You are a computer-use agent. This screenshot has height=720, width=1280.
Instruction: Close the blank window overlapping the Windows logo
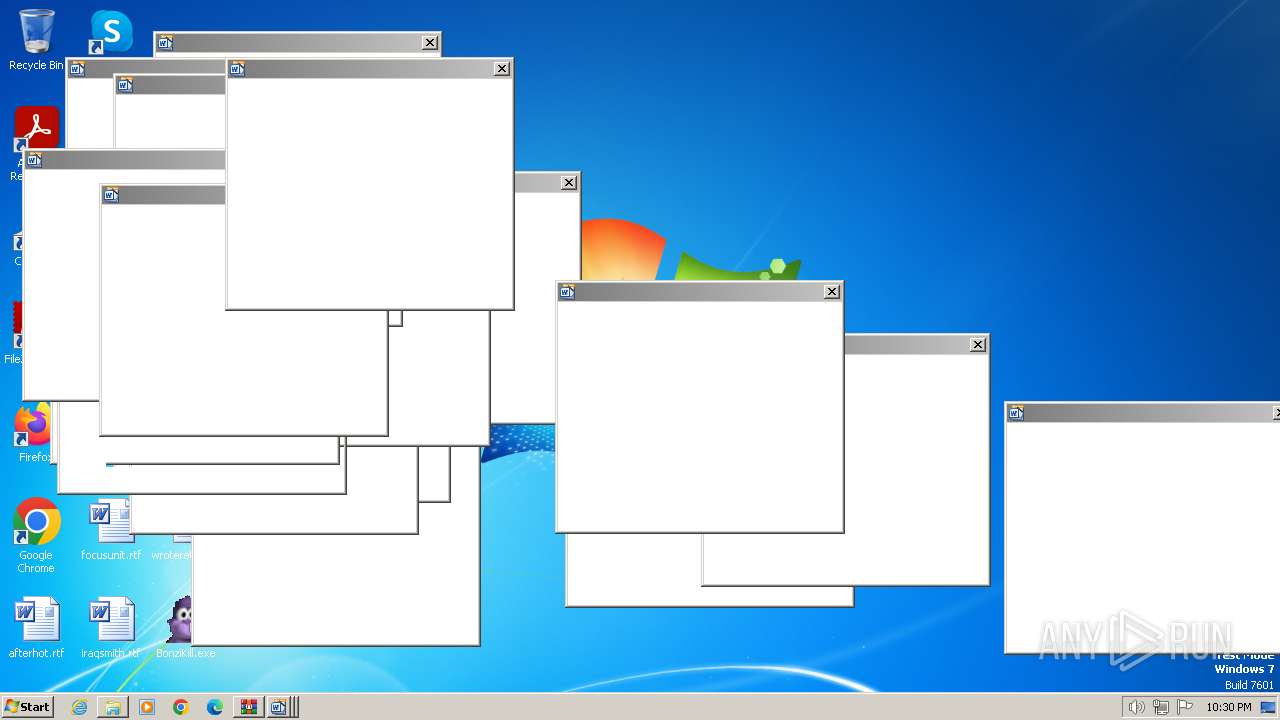point(568,183)
